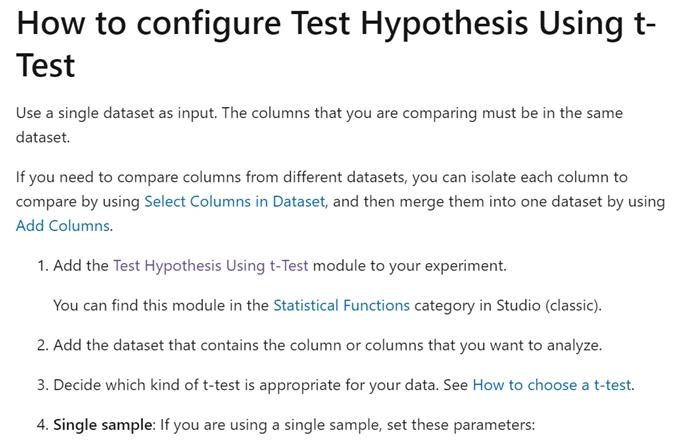Click the text "must be in the same"
This screenshot has width=676, height=444.
[554, 113]
